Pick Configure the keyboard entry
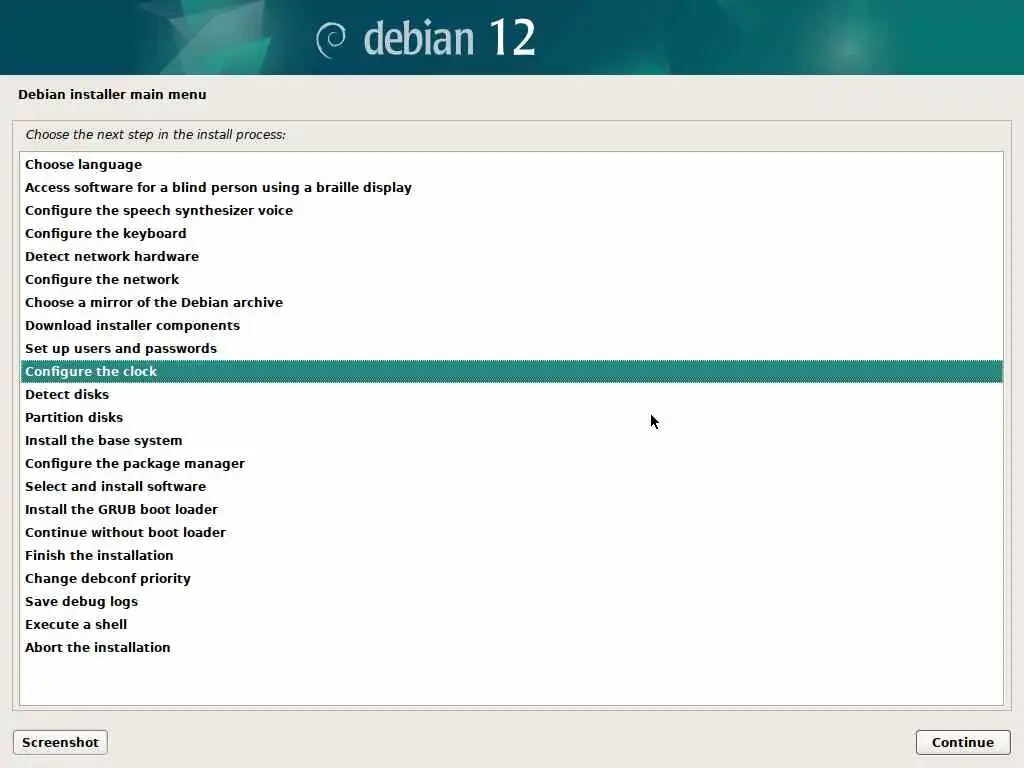1024x768 pixels. [511, 233]
